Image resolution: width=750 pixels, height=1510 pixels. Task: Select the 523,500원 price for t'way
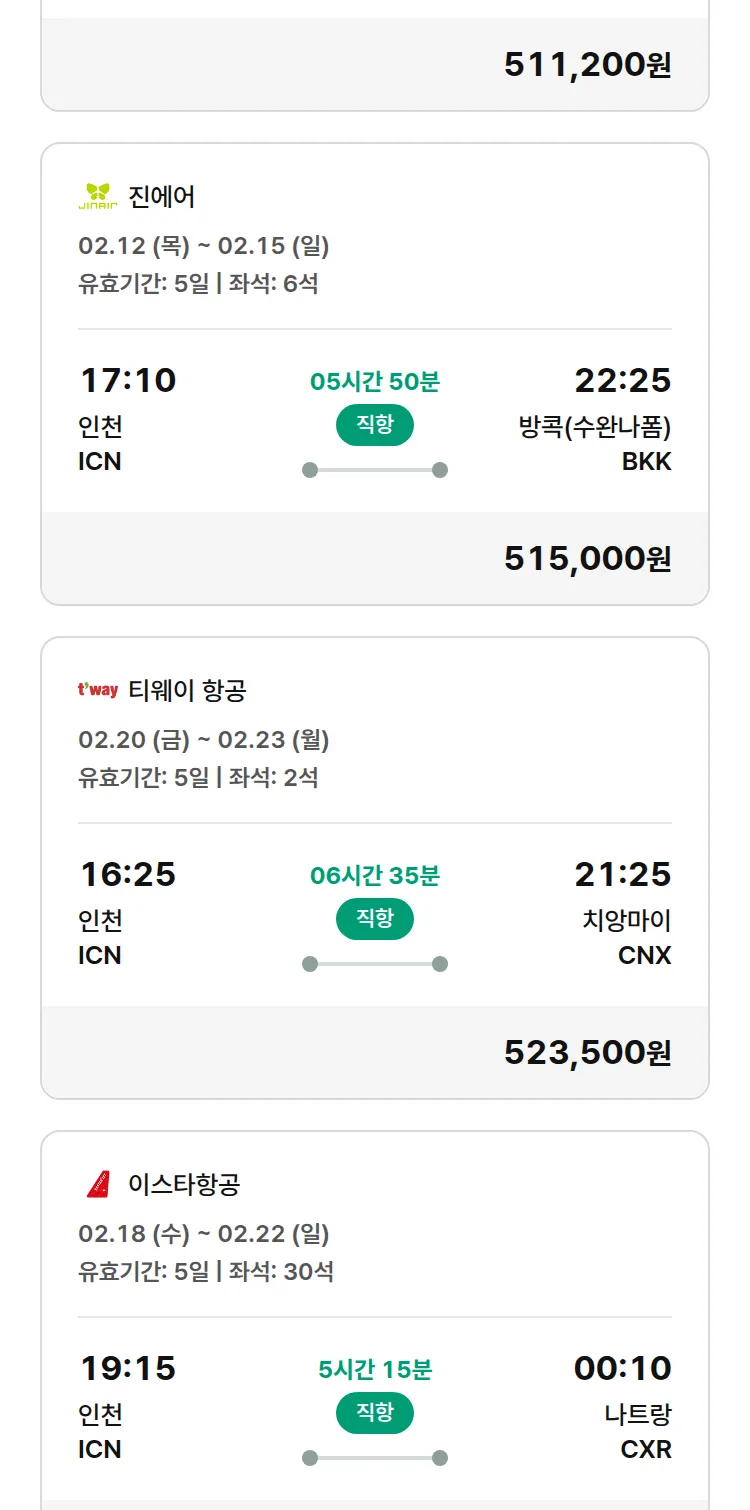pos(587,1052)
